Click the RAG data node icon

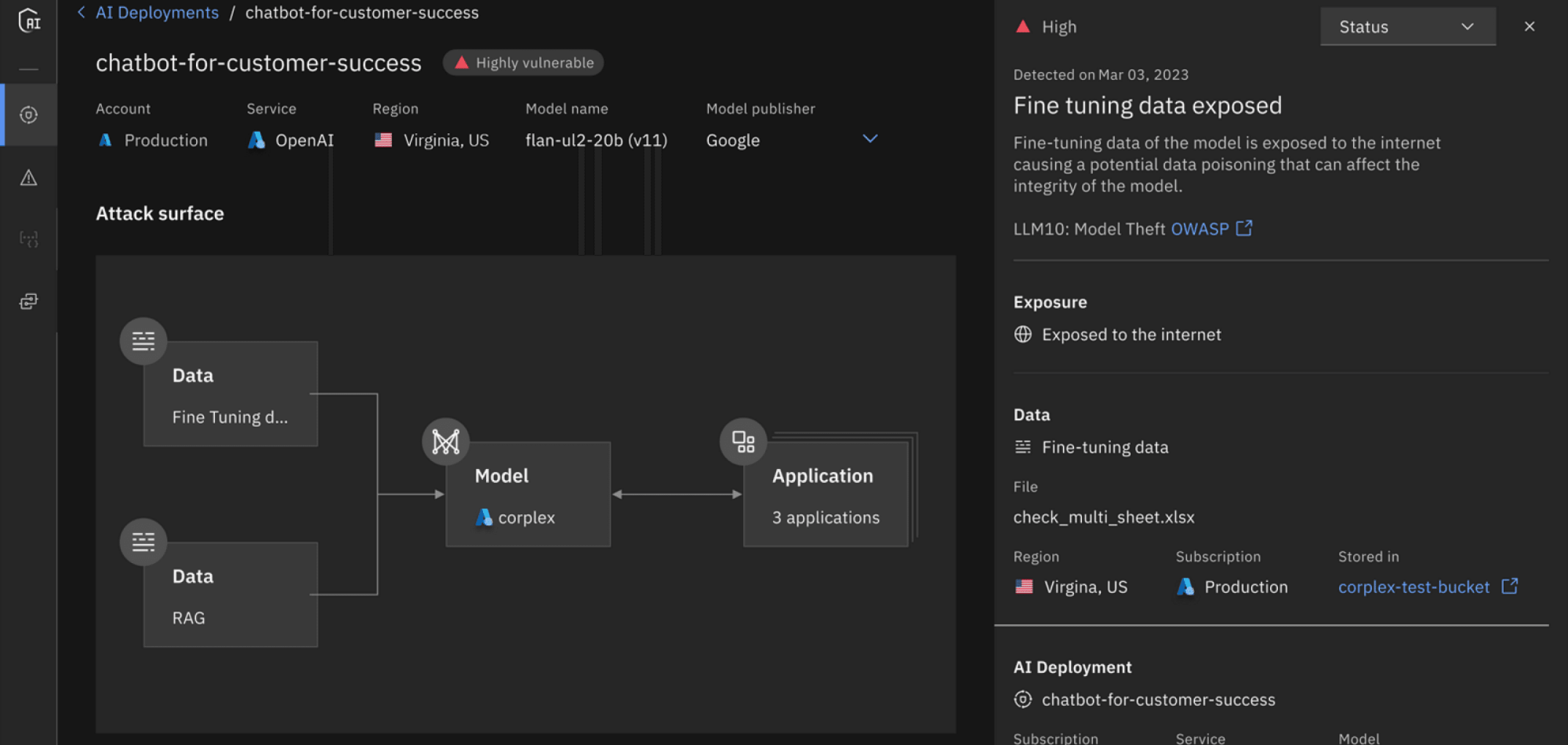[143, 542]
